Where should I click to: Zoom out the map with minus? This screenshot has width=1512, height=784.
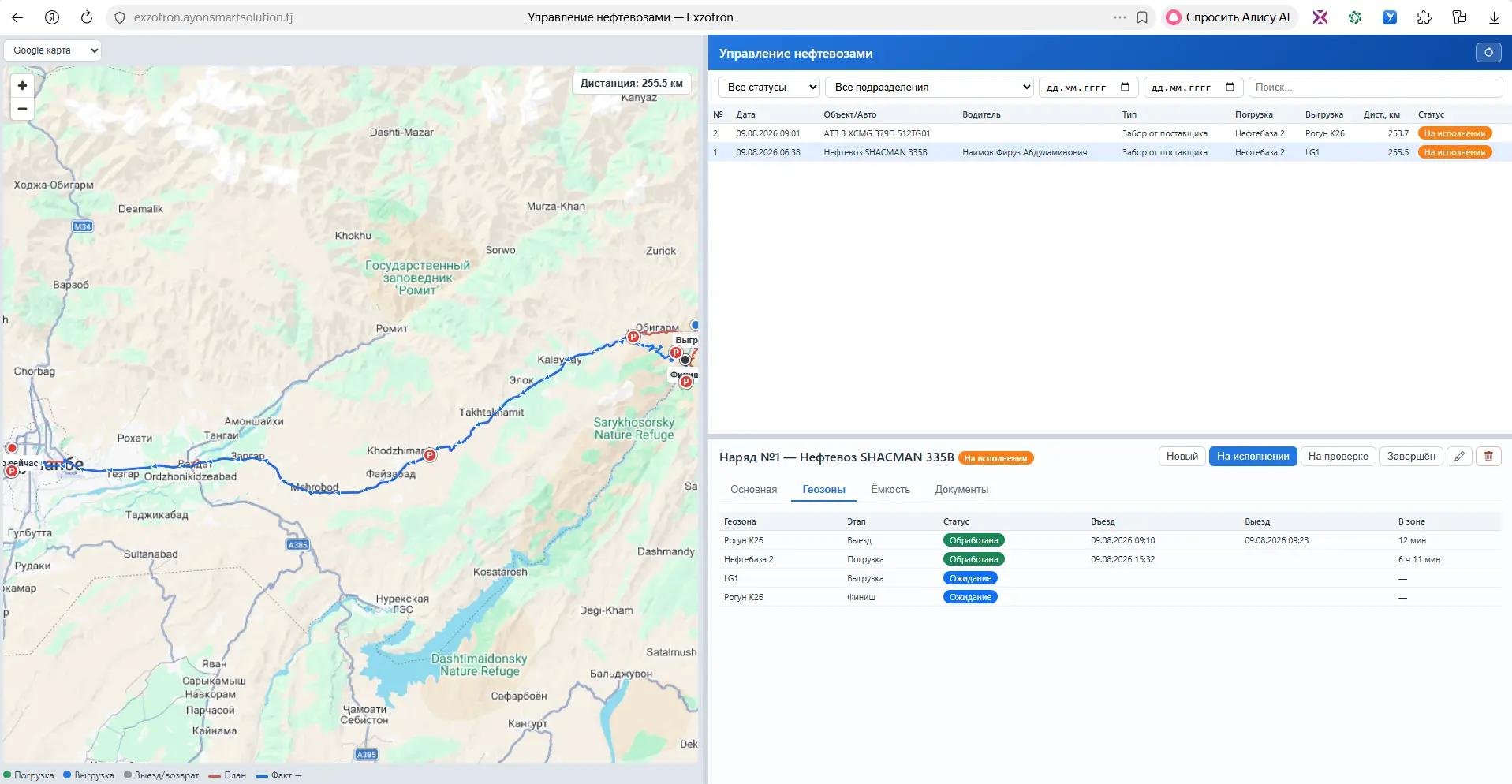tap(22, 109)
